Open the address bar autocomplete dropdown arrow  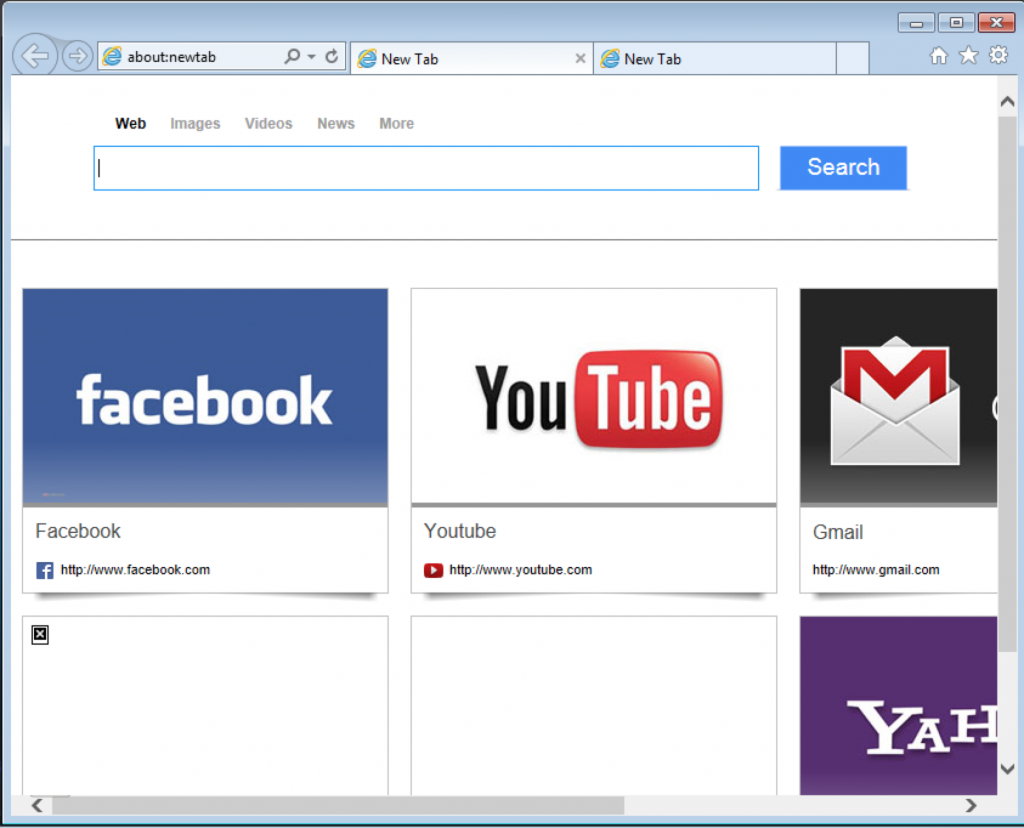pyautogui.click(x=312, y=57)
